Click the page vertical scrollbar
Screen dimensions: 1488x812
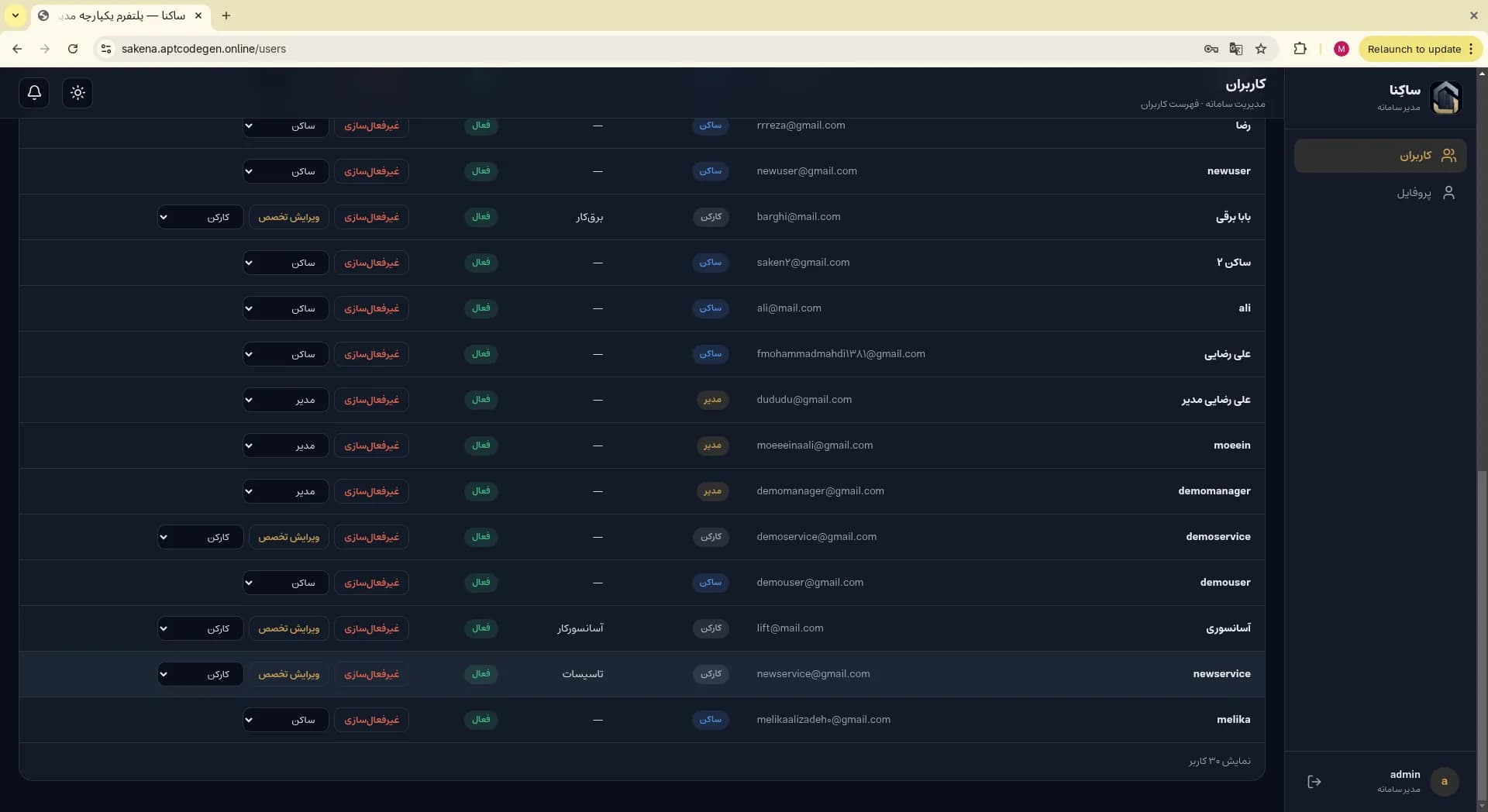[x=1482, y=635]
